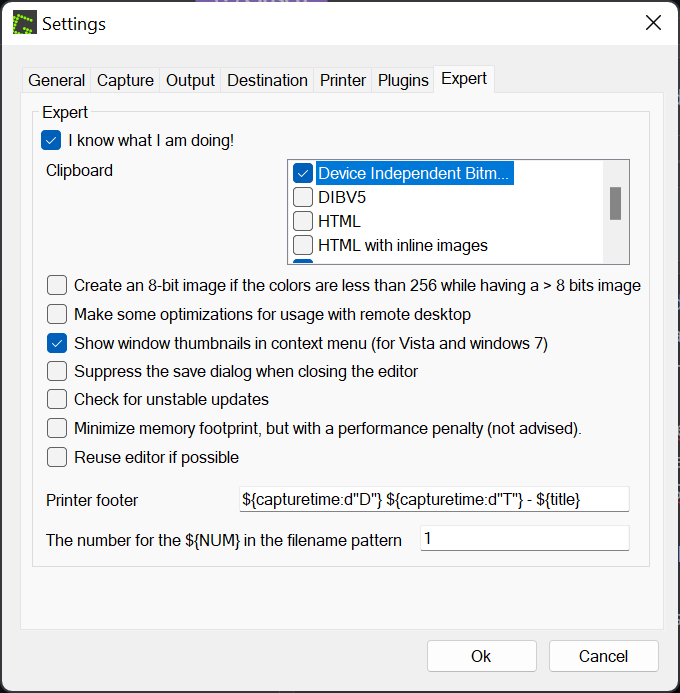Click the 'Printer footer' label
The image size is (680, 693).
pyautogui.click(x=92, y=500)
